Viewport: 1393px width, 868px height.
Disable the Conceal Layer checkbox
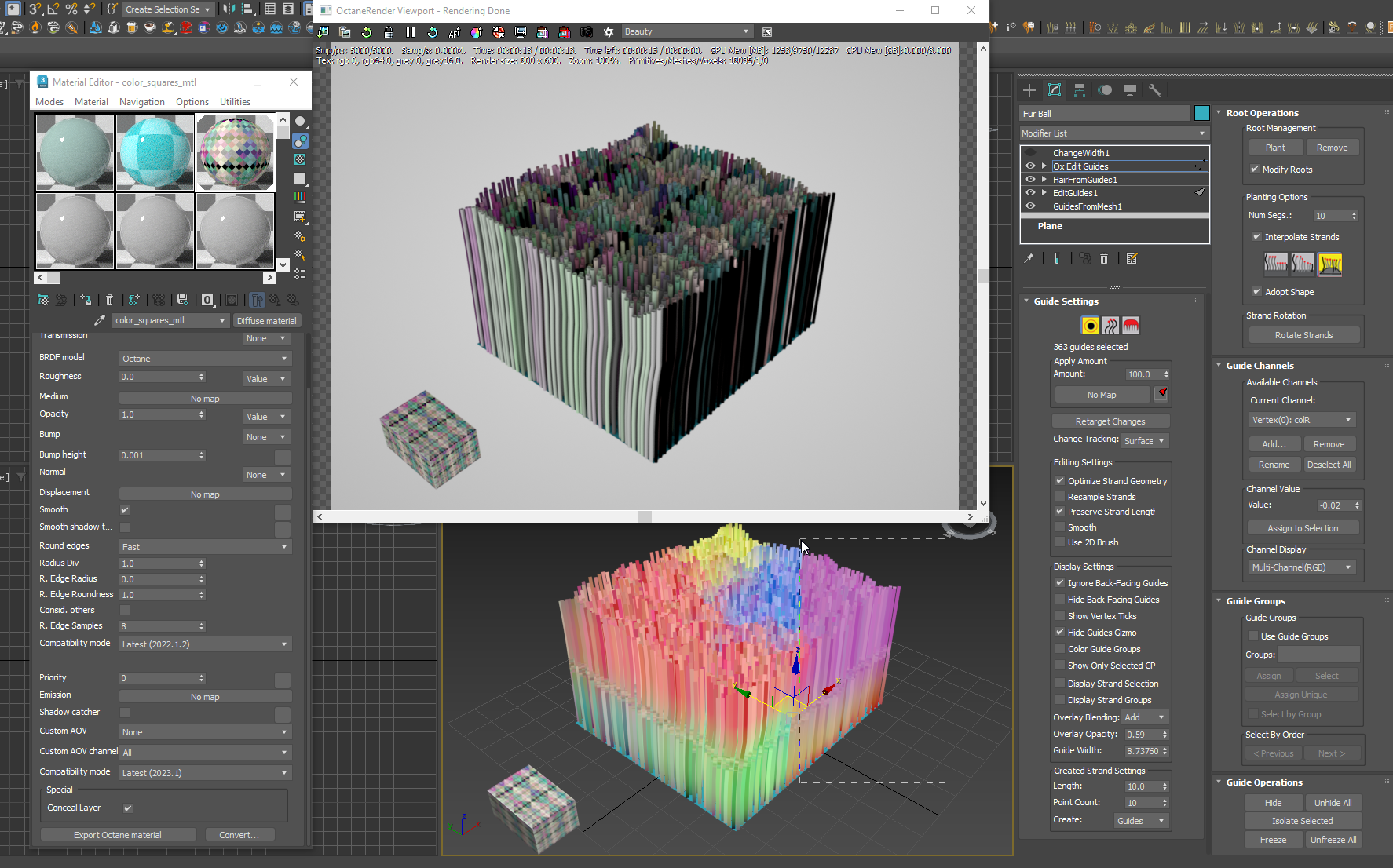(128, 808)
